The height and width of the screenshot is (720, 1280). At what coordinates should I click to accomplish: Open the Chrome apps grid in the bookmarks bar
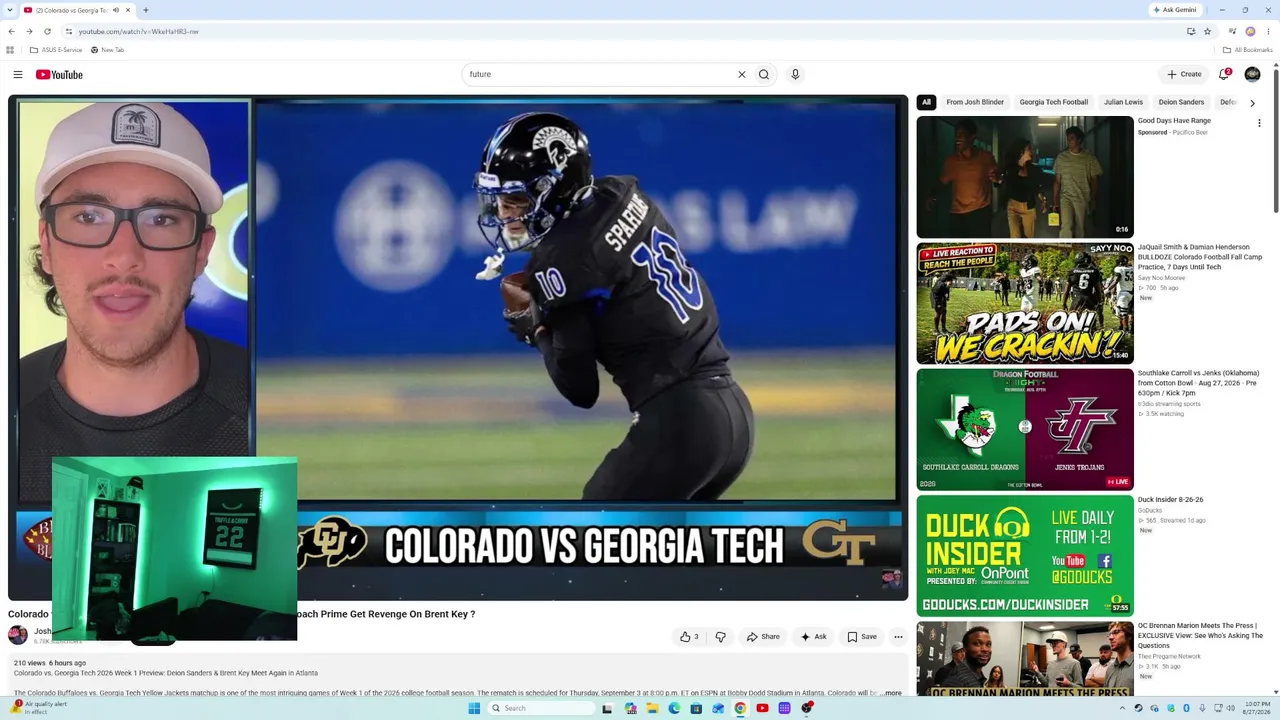10,50
